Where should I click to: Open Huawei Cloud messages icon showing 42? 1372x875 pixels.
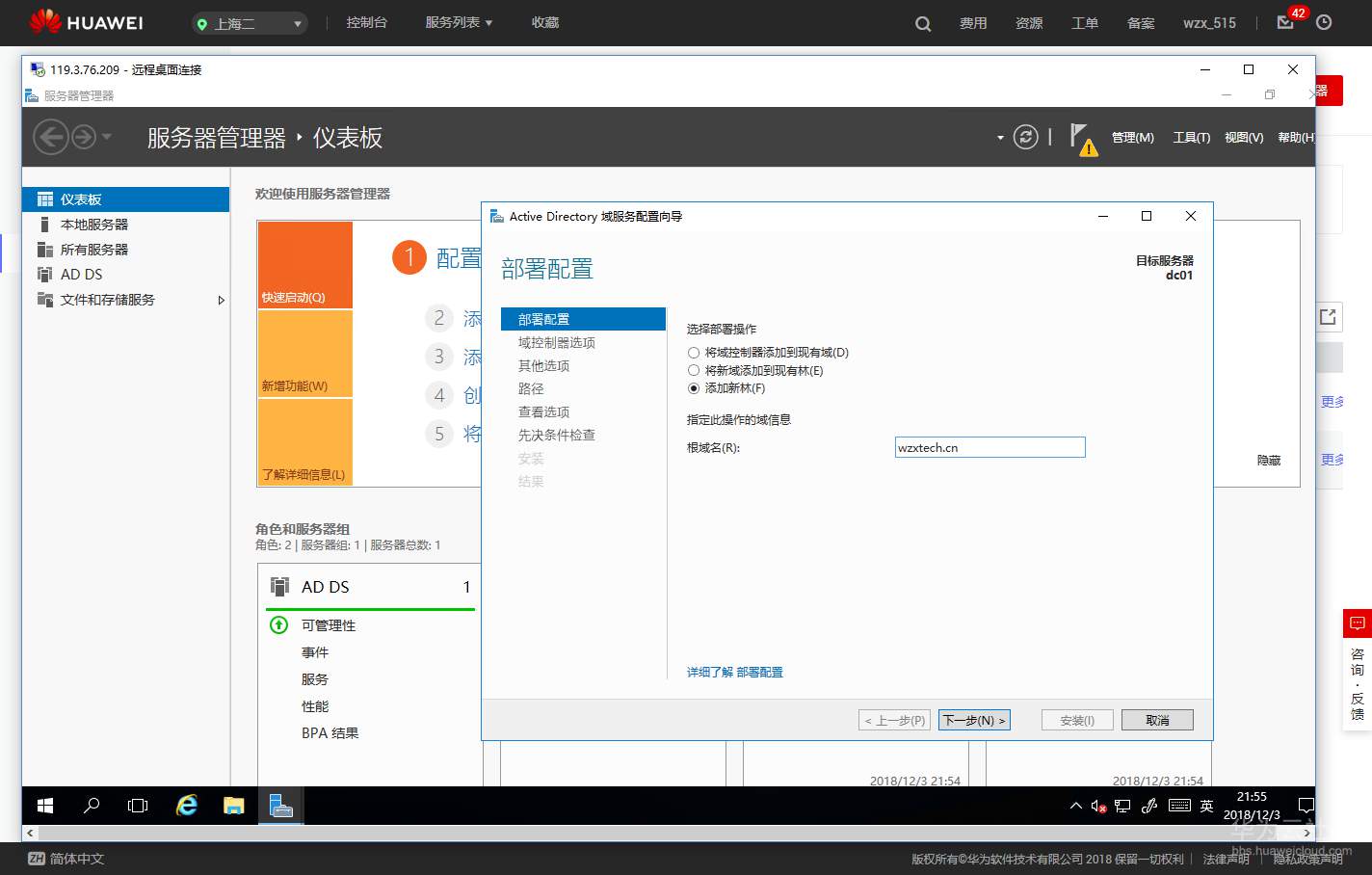point(1285,23)
